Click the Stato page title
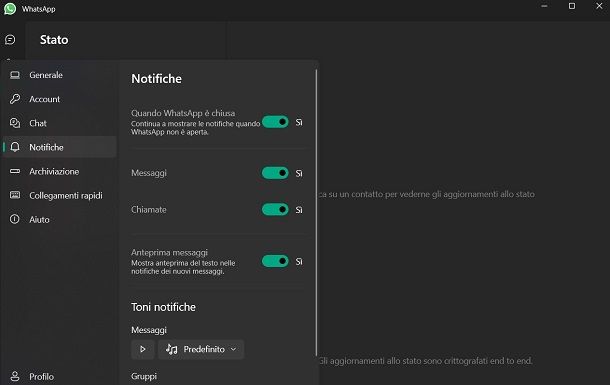Screen dimensions: 610x385 [54, 40]
